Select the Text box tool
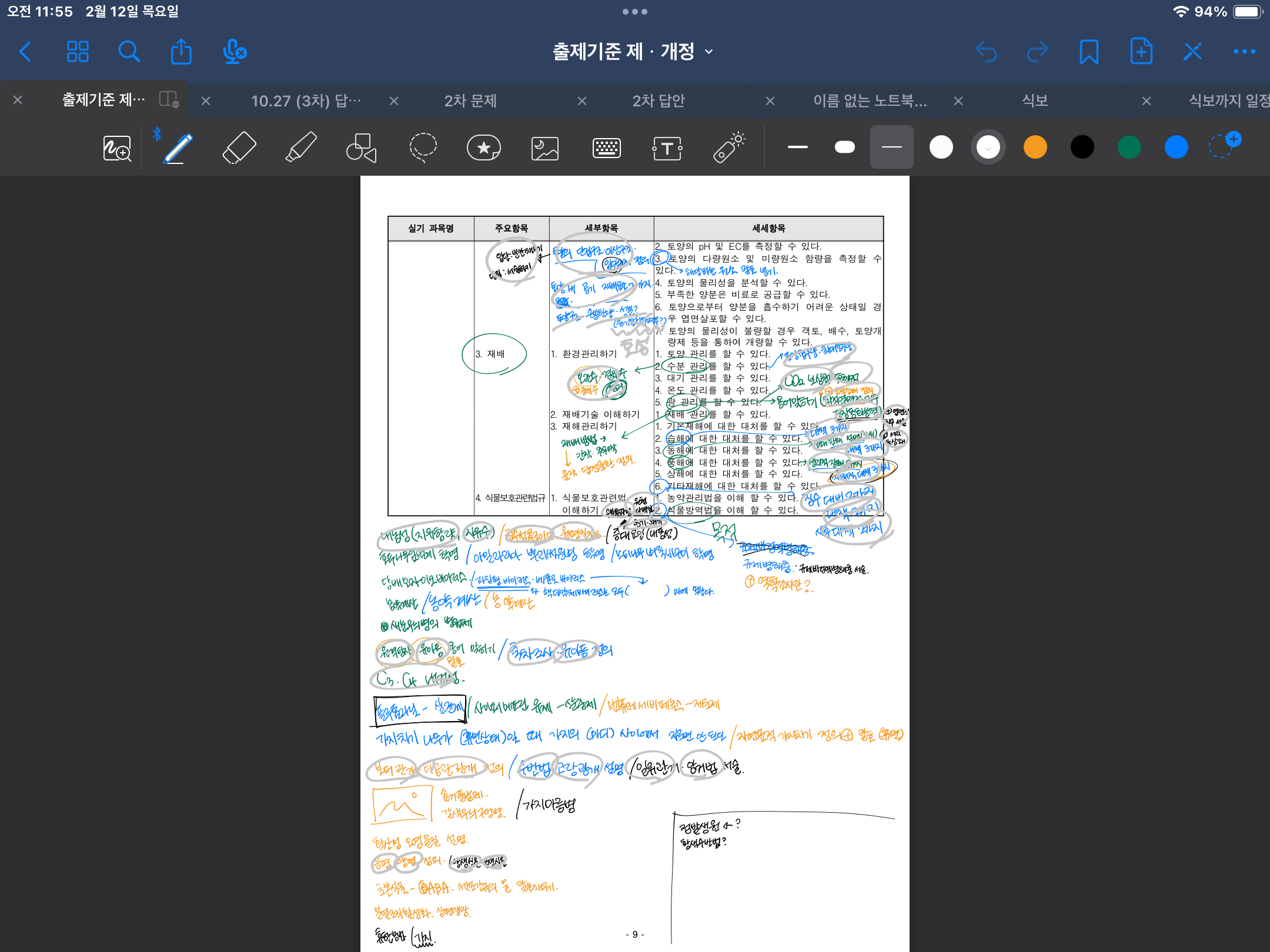The height and width of the screenshot is (952, 1270). pos(667,148)
